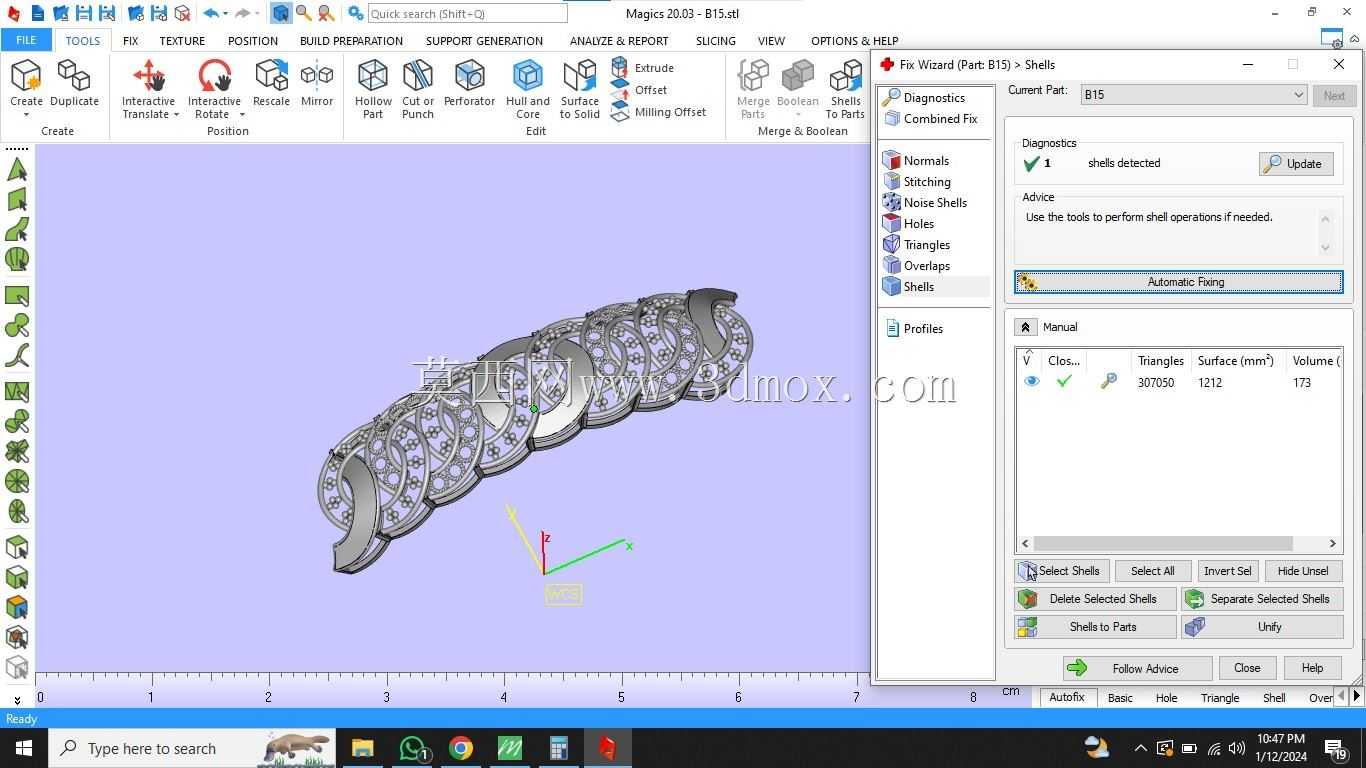This screenshot has height=768, width=1366.
Task: Open the settings gears icon in quick toolbar
Action: 355,14
